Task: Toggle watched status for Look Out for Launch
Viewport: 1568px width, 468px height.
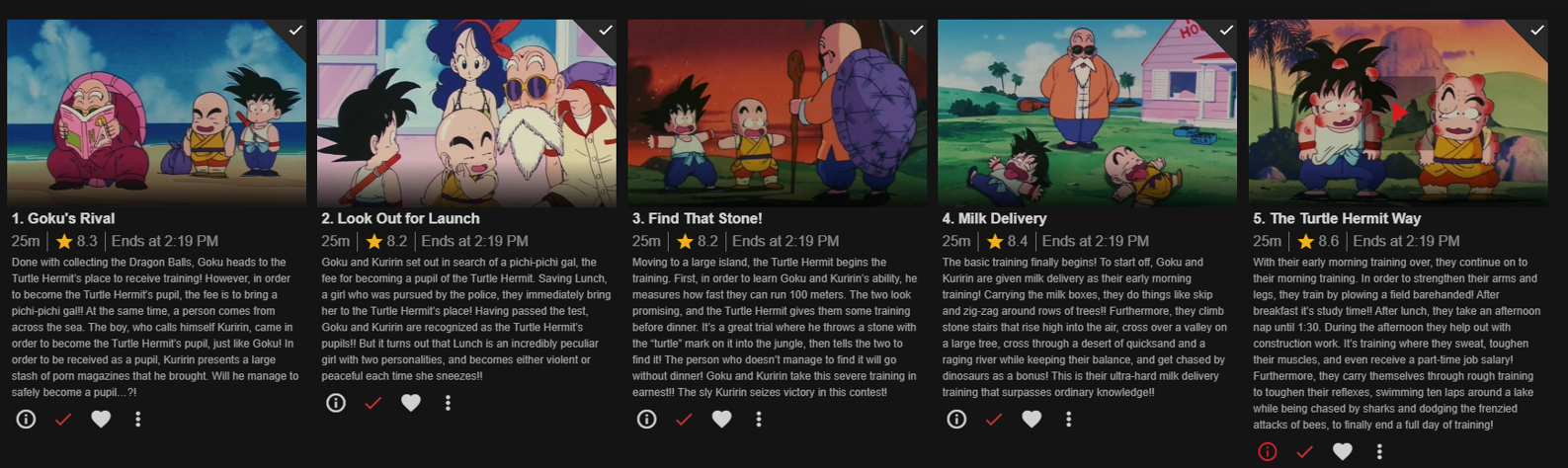Action: [373, 403]
